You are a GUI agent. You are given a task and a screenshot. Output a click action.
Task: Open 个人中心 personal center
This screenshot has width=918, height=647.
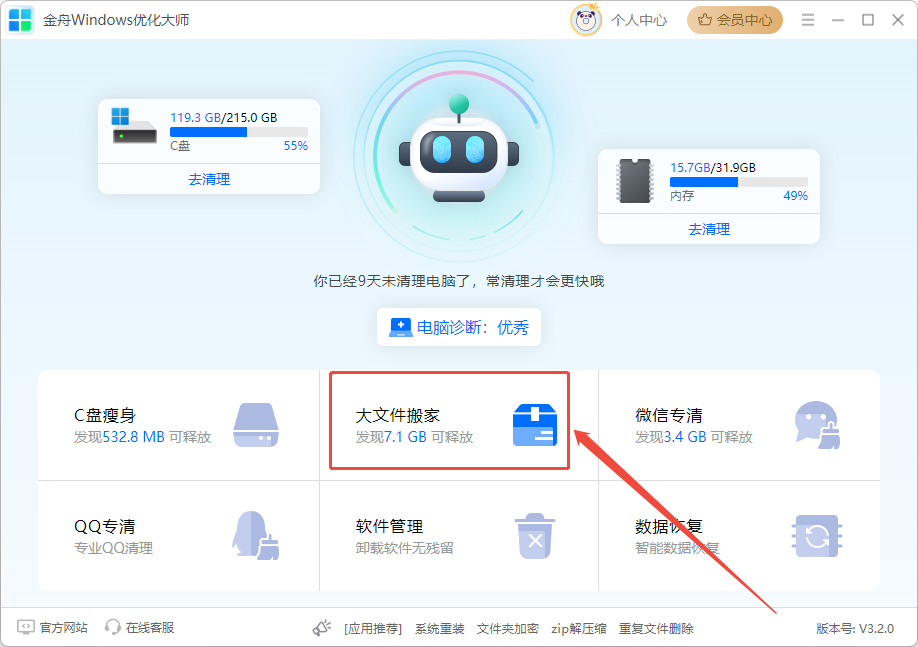(639, 20)
